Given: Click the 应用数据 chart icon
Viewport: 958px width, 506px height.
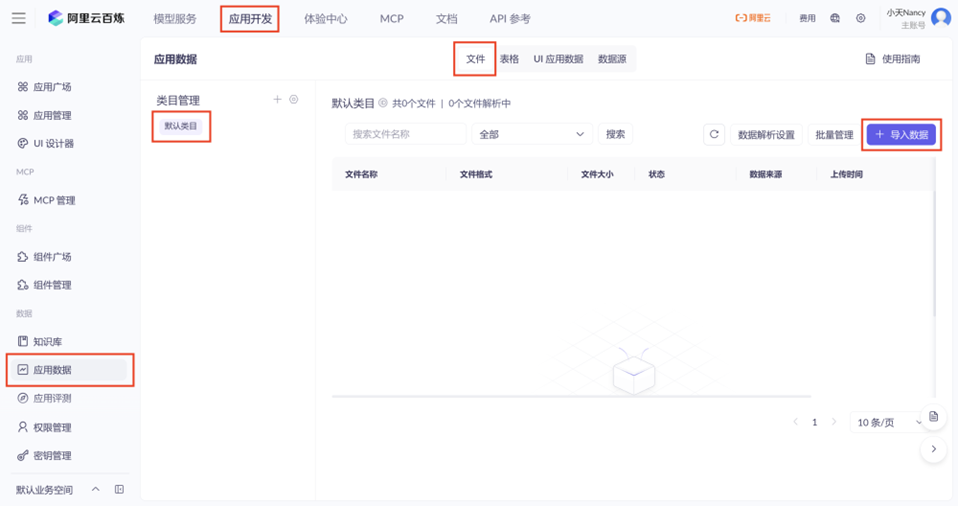Looking at the screenshot, I should click(x=23, y=369).
